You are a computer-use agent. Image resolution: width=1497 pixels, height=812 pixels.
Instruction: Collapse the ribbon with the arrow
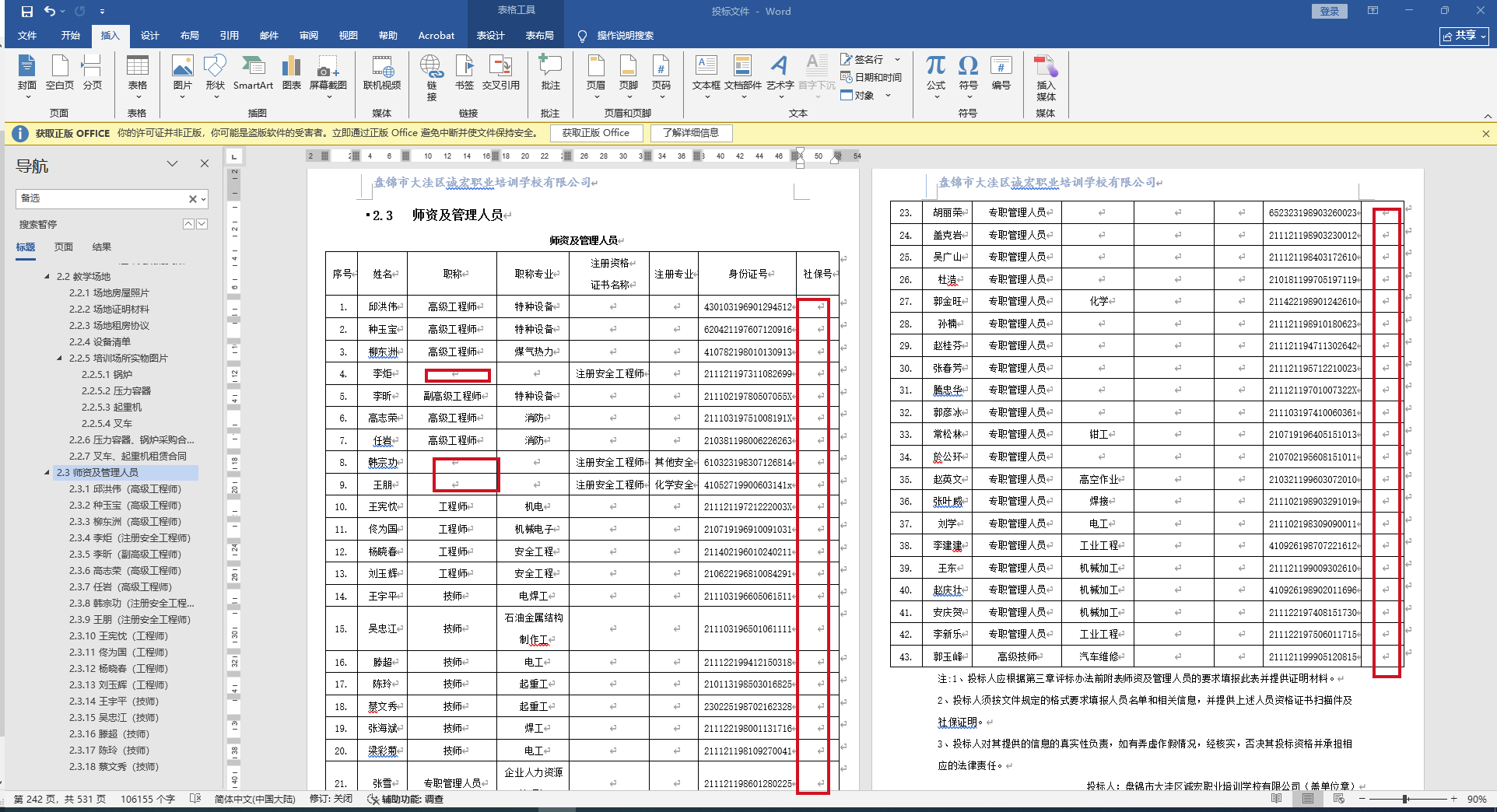click(x=1487, y=116)
